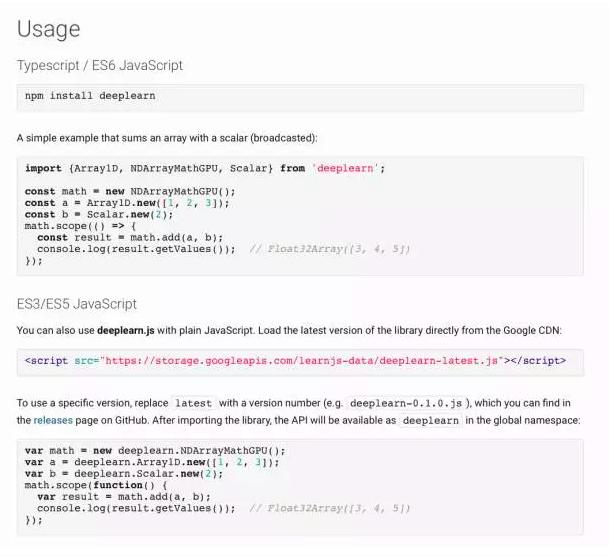Click the 'var result = math.add(a, b);' line

point(124,497)
